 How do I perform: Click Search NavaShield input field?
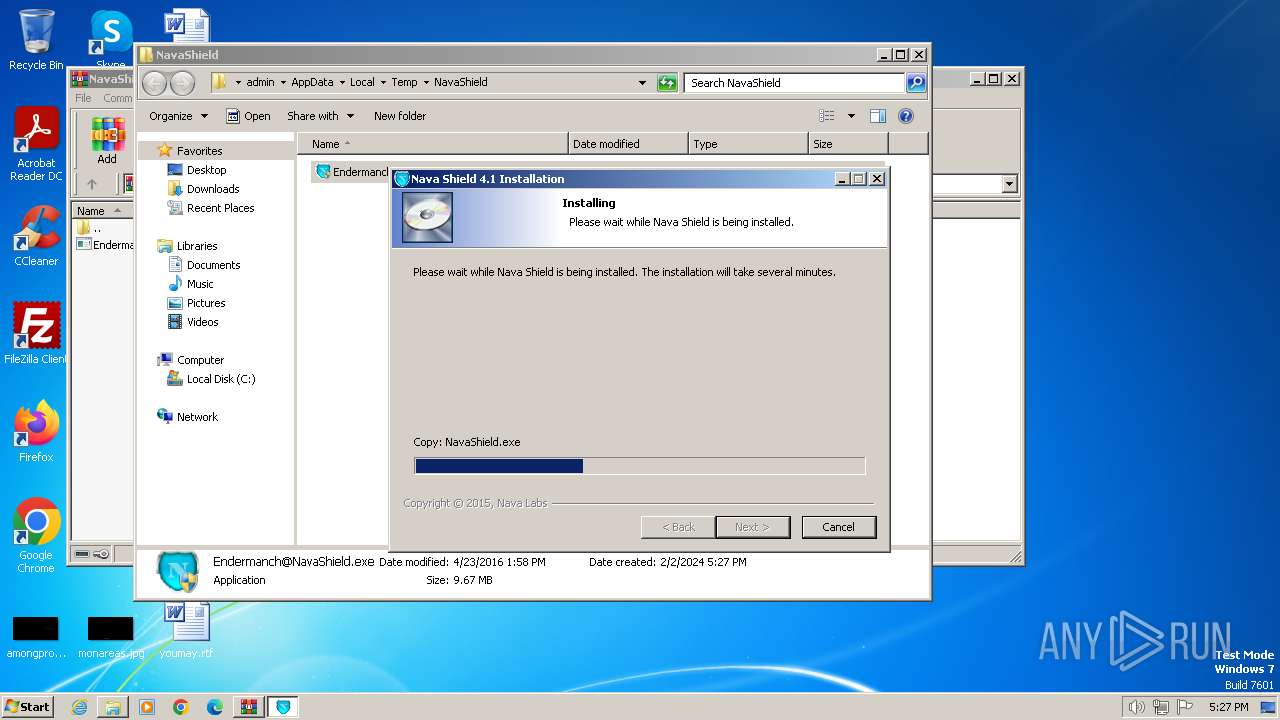[794, 83]
